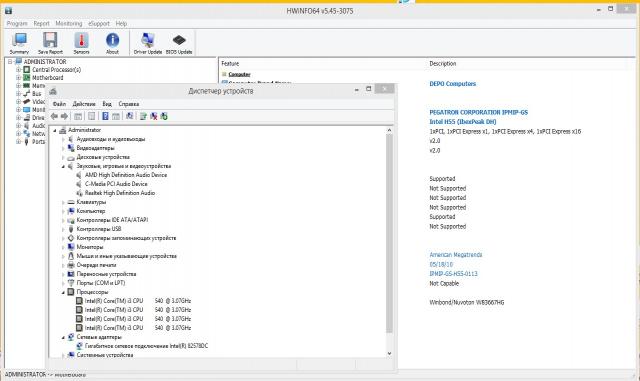The width and height of the screenshot is (640, 381).
Task: Click the scan for hardware changes icon
Action: (x=129, y=116)
